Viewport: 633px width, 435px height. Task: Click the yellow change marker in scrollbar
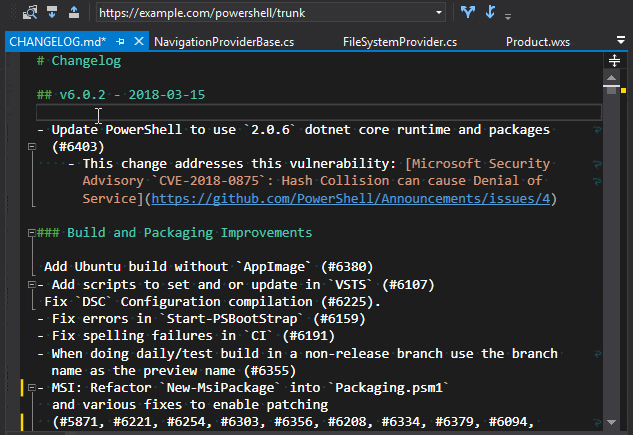pos(623,90)
